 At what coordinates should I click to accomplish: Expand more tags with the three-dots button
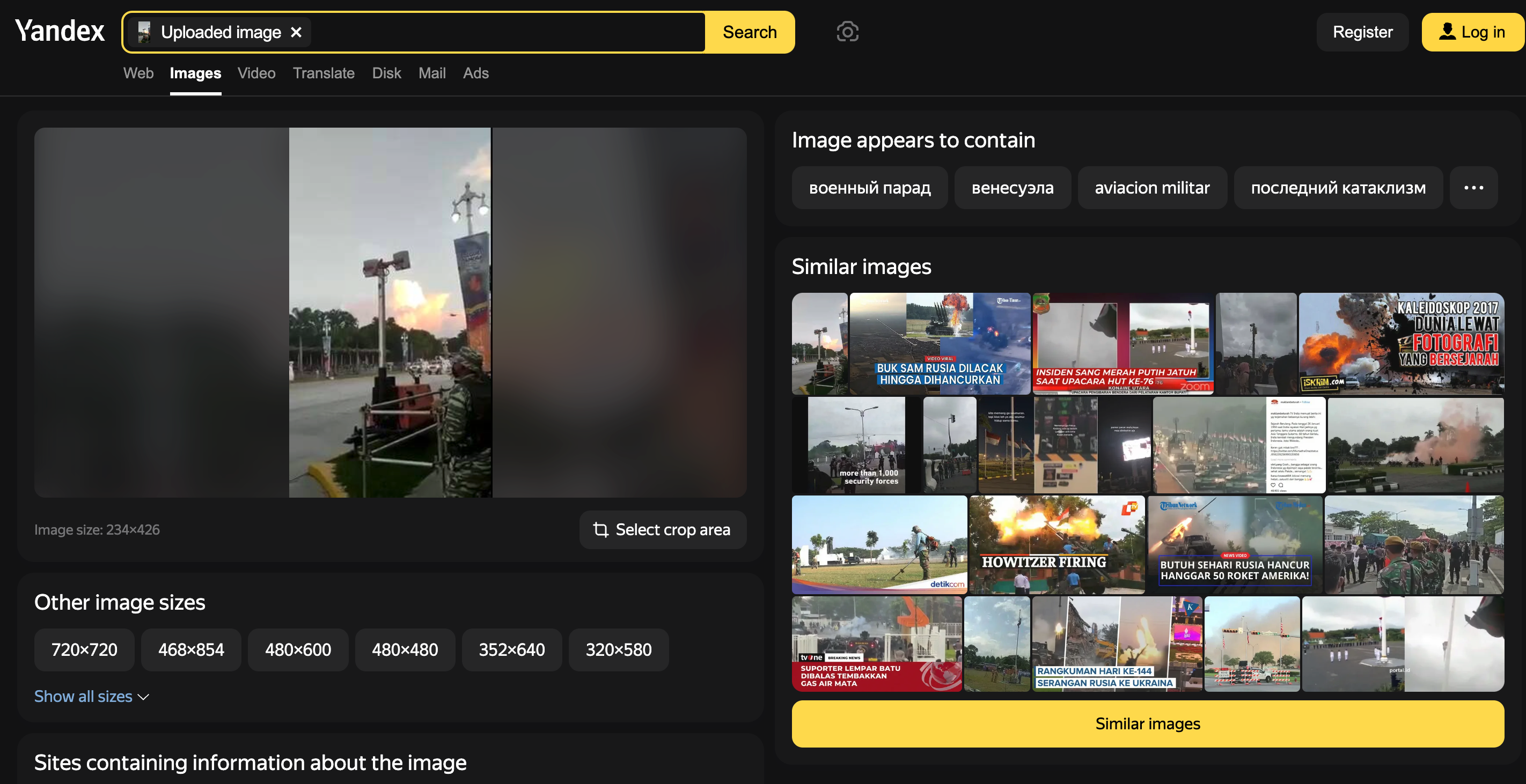coord(1473,188)
